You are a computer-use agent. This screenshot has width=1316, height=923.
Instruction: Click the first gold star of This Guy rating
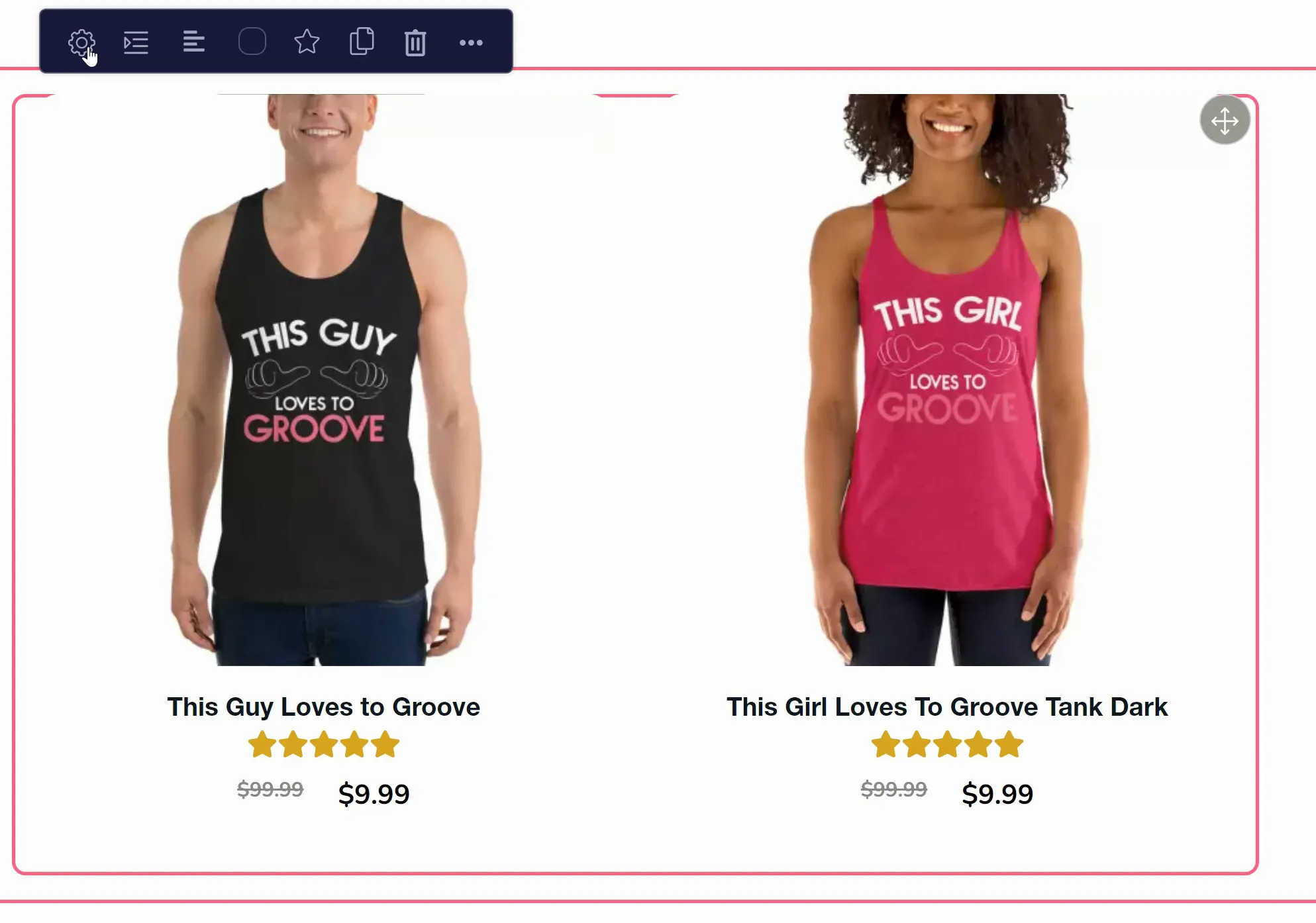coord(262,744)
